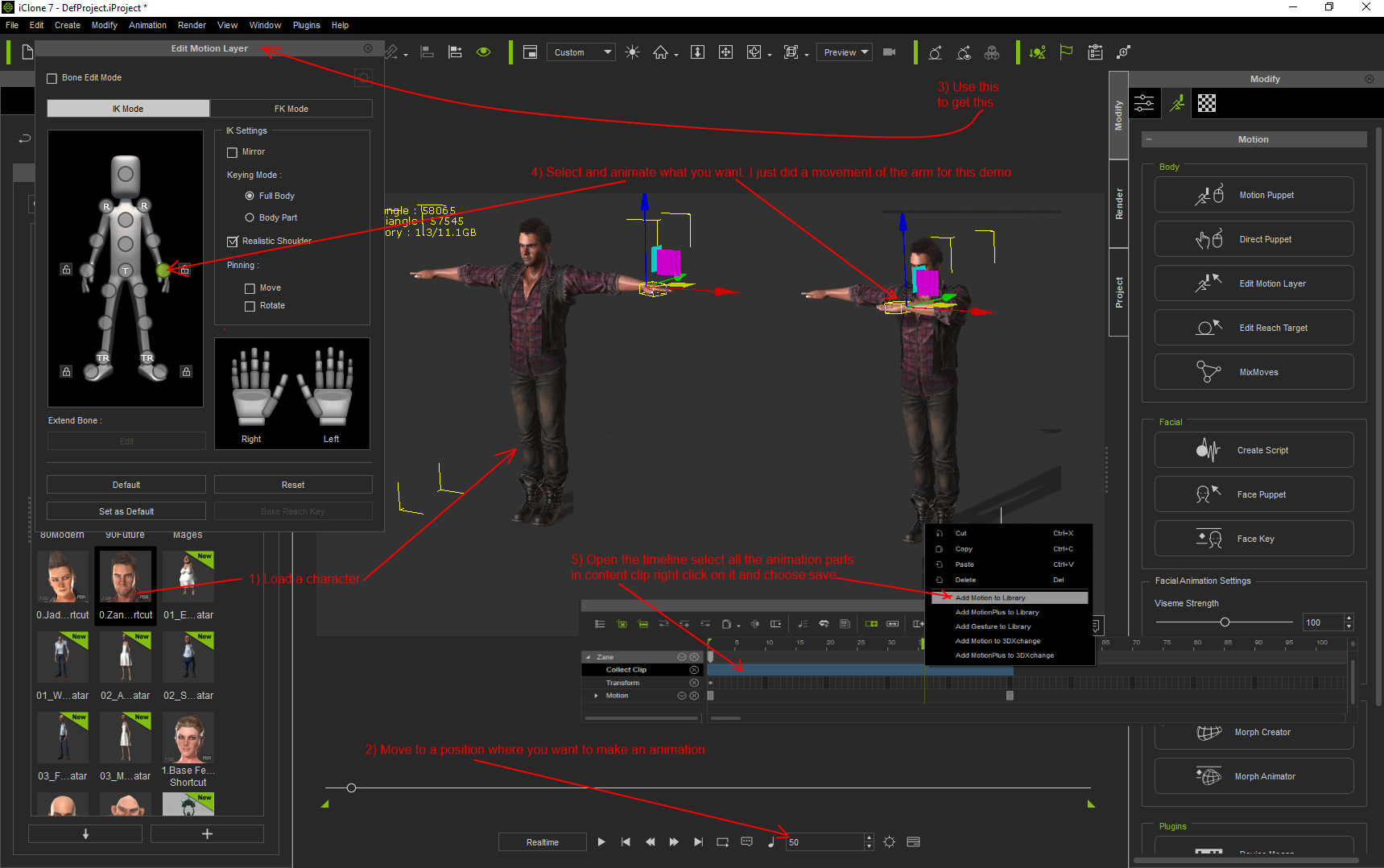Screen dimensions: 1384x868
Task: Click the down-arrow import button under content list
Action: 85,834
